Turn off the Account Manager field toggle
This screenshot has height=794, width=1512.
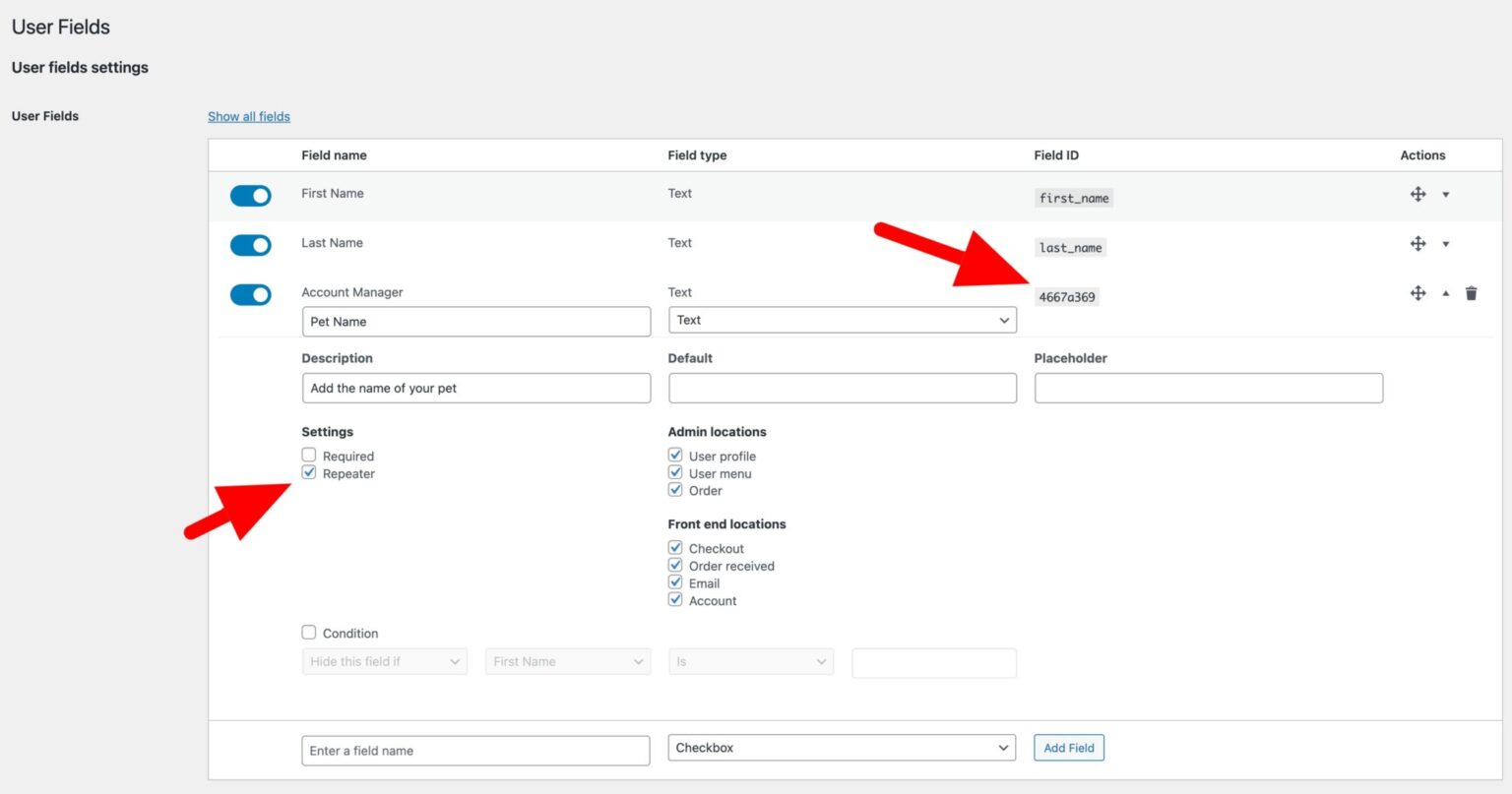[x=250, y=293]
